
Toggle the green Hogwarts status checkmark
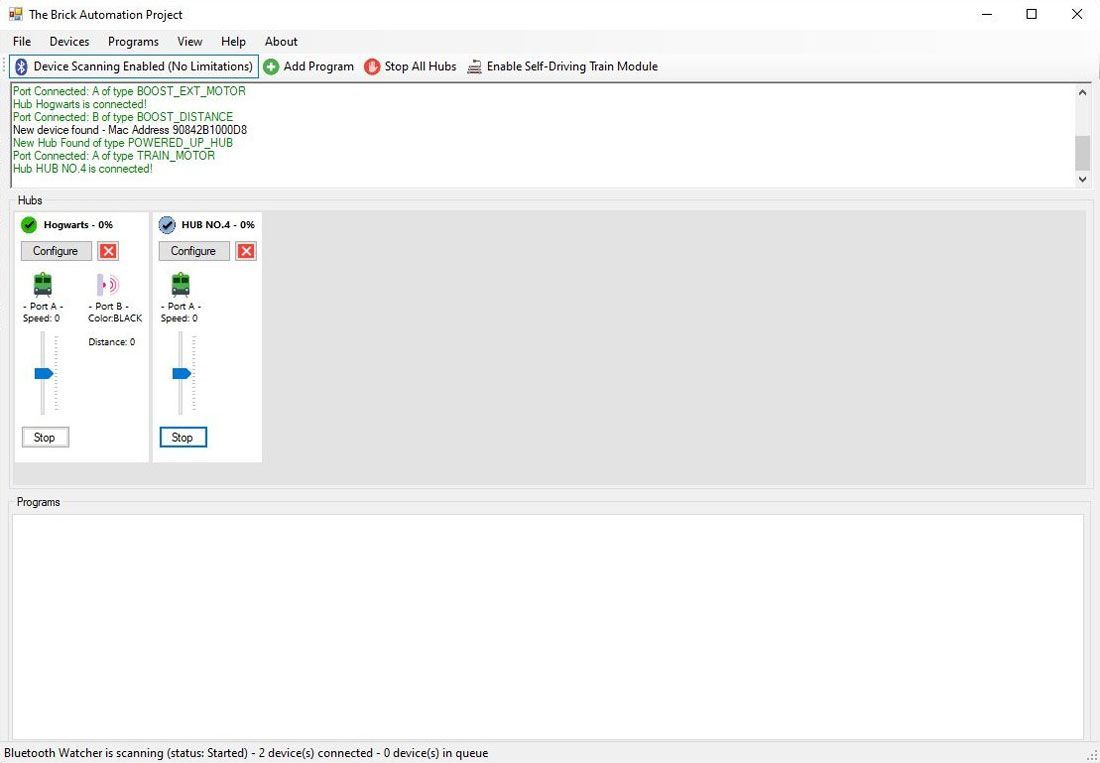coord(29,225)
